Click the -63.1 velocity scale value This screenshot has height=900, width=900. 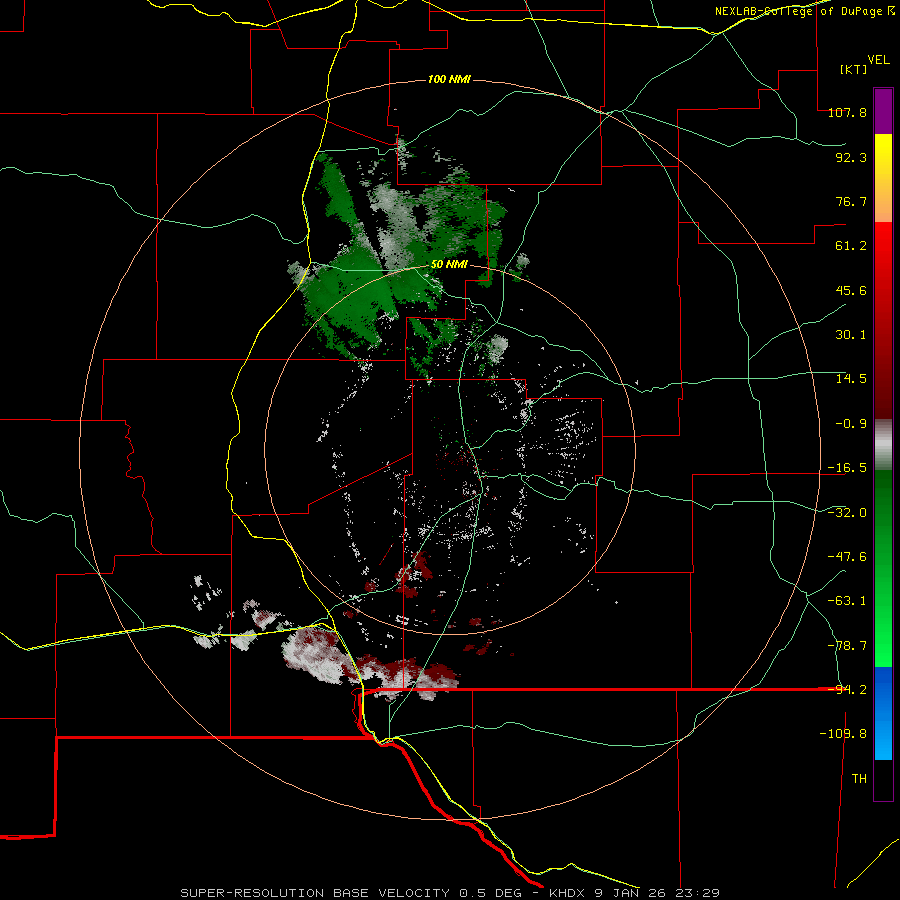pos(847,601)
